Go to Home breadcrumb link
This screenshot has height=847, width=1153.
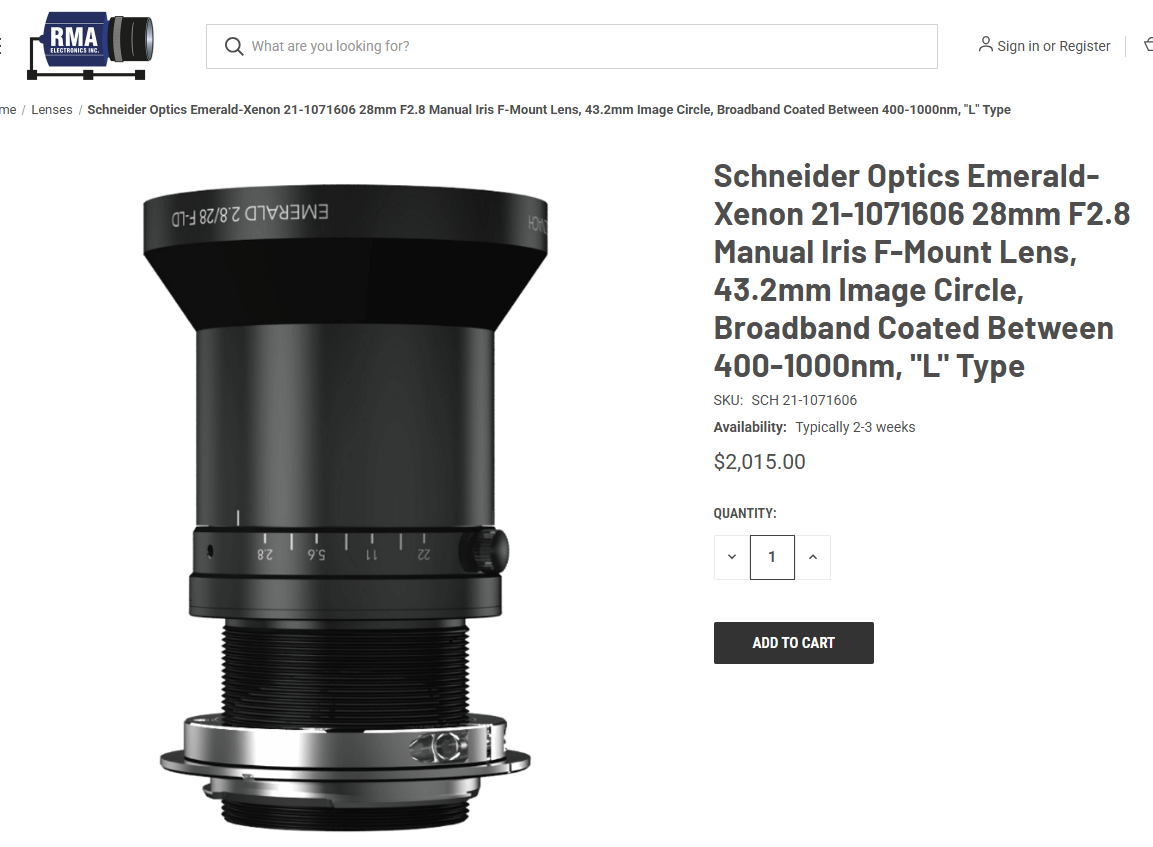(8, 110)
